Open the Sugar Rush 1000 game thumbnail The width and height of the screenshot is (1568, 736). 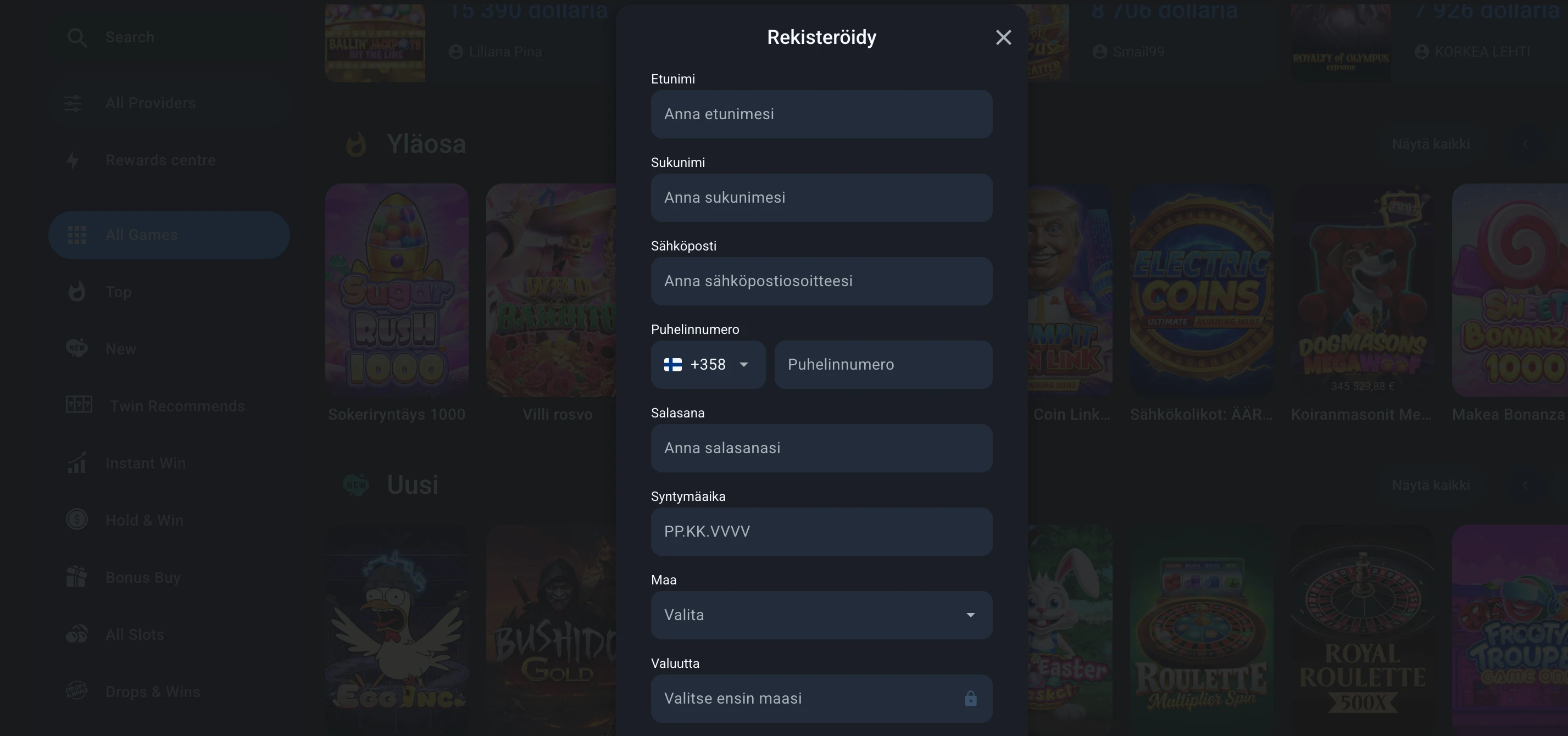(x=397, y=291)
